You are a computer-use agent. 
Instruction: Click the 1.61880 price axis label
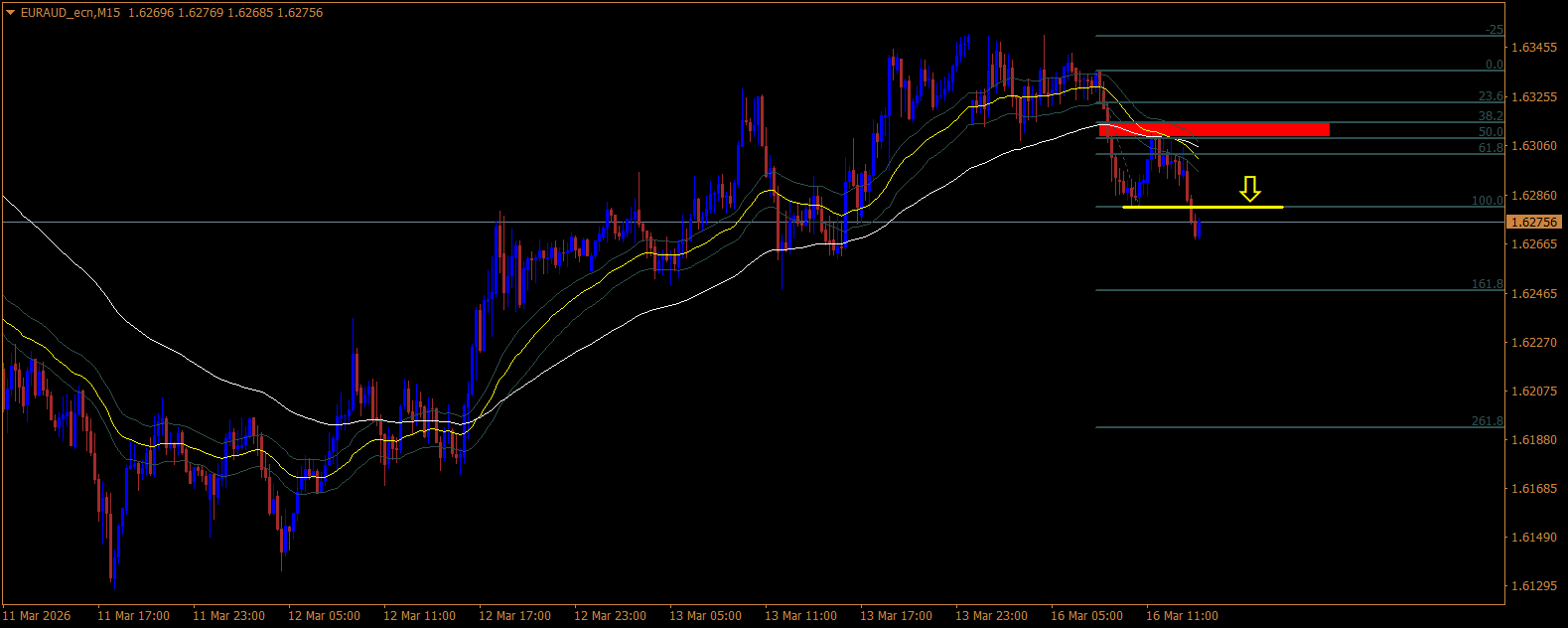pos(1534,440)
